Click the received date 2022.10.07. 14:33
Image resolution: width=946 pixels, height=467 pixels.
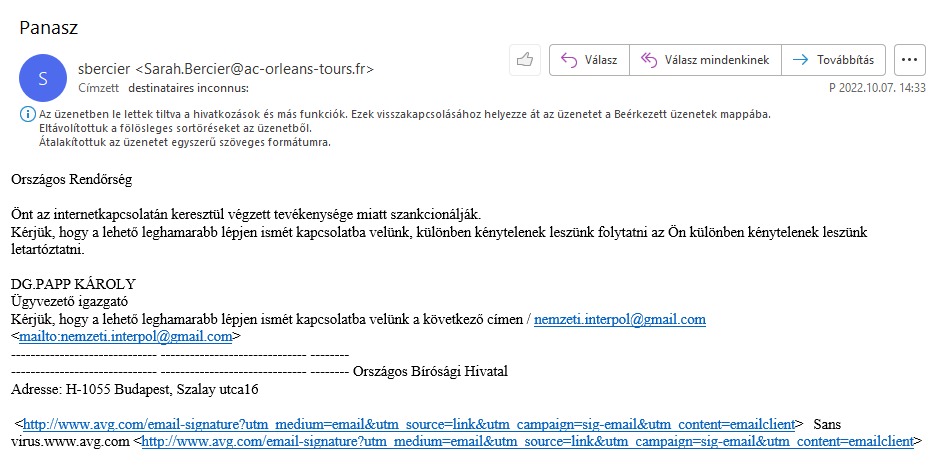pos(877,88)
